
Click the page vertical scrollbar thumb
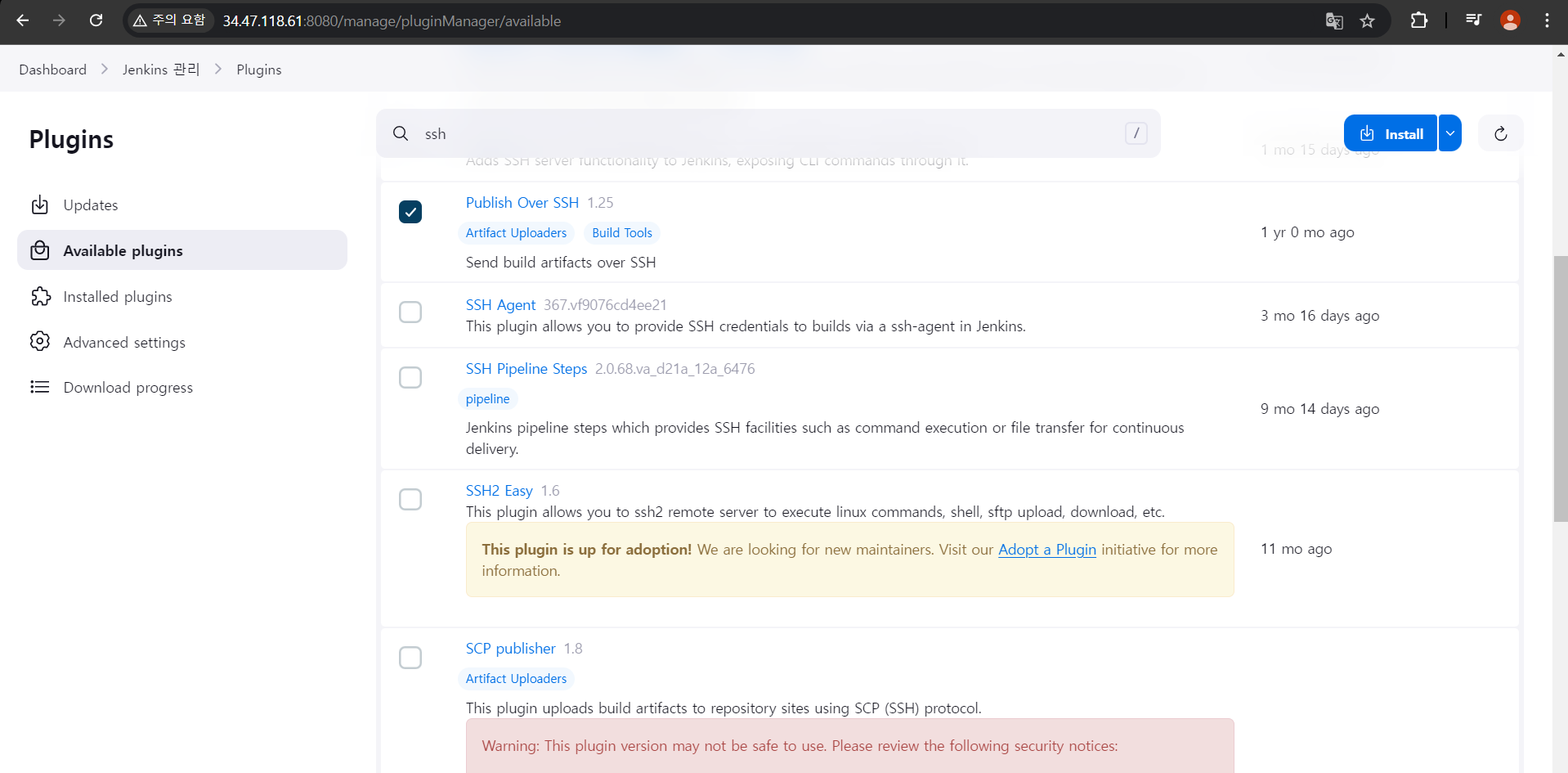1561,389
